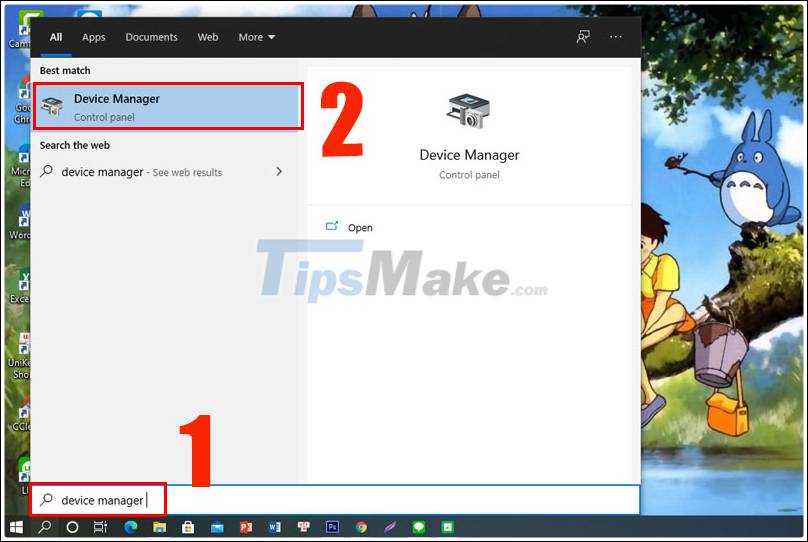Expand web results chevron arrow
808x542 pixels.
click(x=279, y=172)
